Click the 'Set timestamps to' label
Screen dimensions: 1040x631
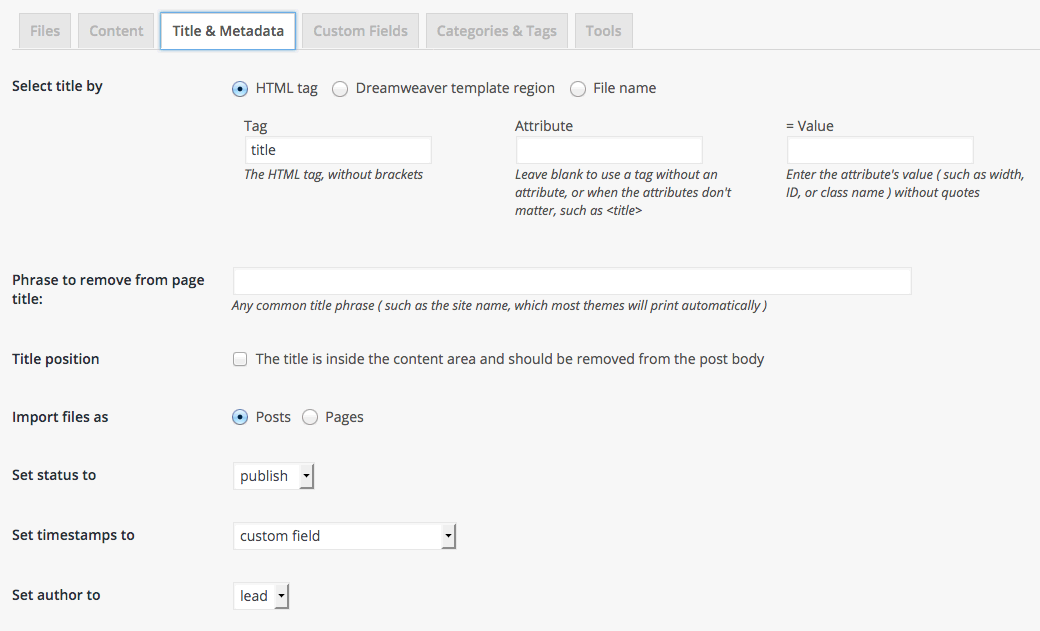[x=73, y=535]
